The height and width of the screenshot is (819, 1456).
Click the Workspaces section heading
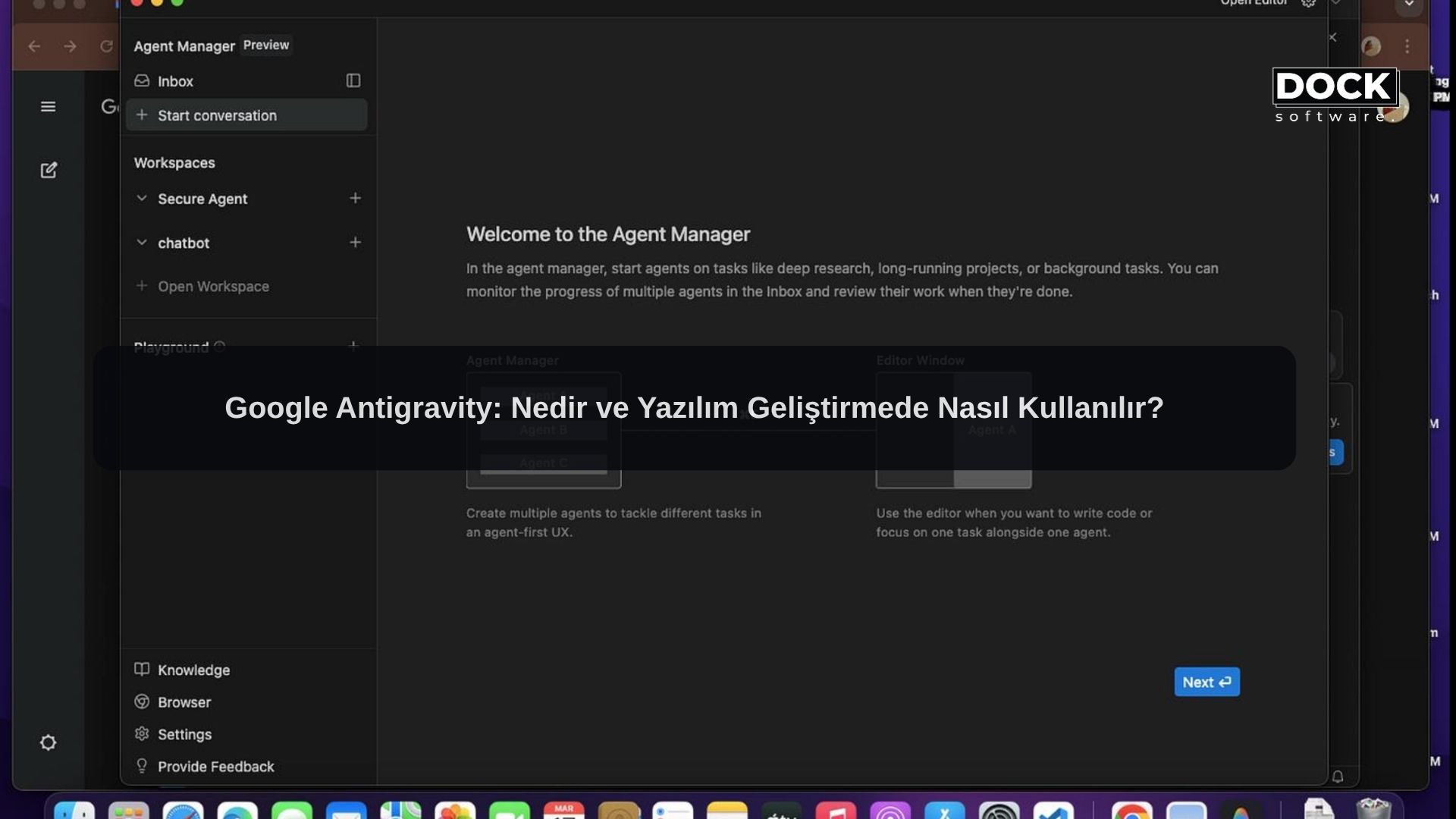pos(174,163)
